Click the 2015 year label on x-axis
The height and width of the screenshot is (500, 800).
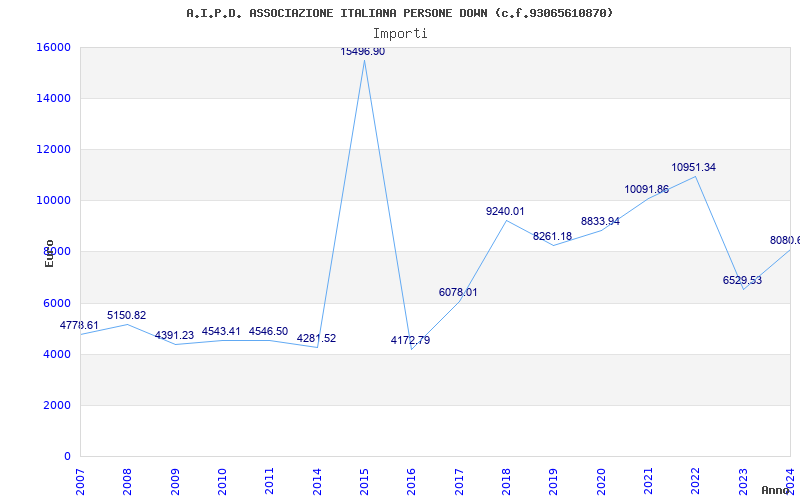[365, 480]
